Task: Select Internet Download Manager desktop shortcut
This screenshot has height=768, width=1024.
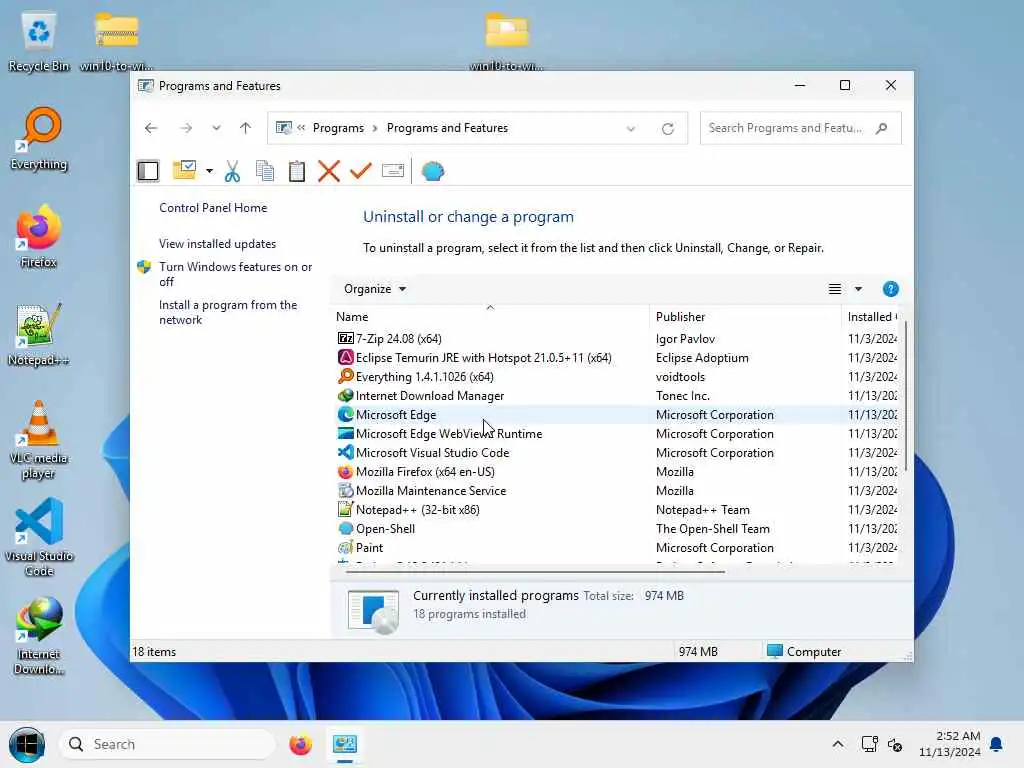Action: [39, 636]
